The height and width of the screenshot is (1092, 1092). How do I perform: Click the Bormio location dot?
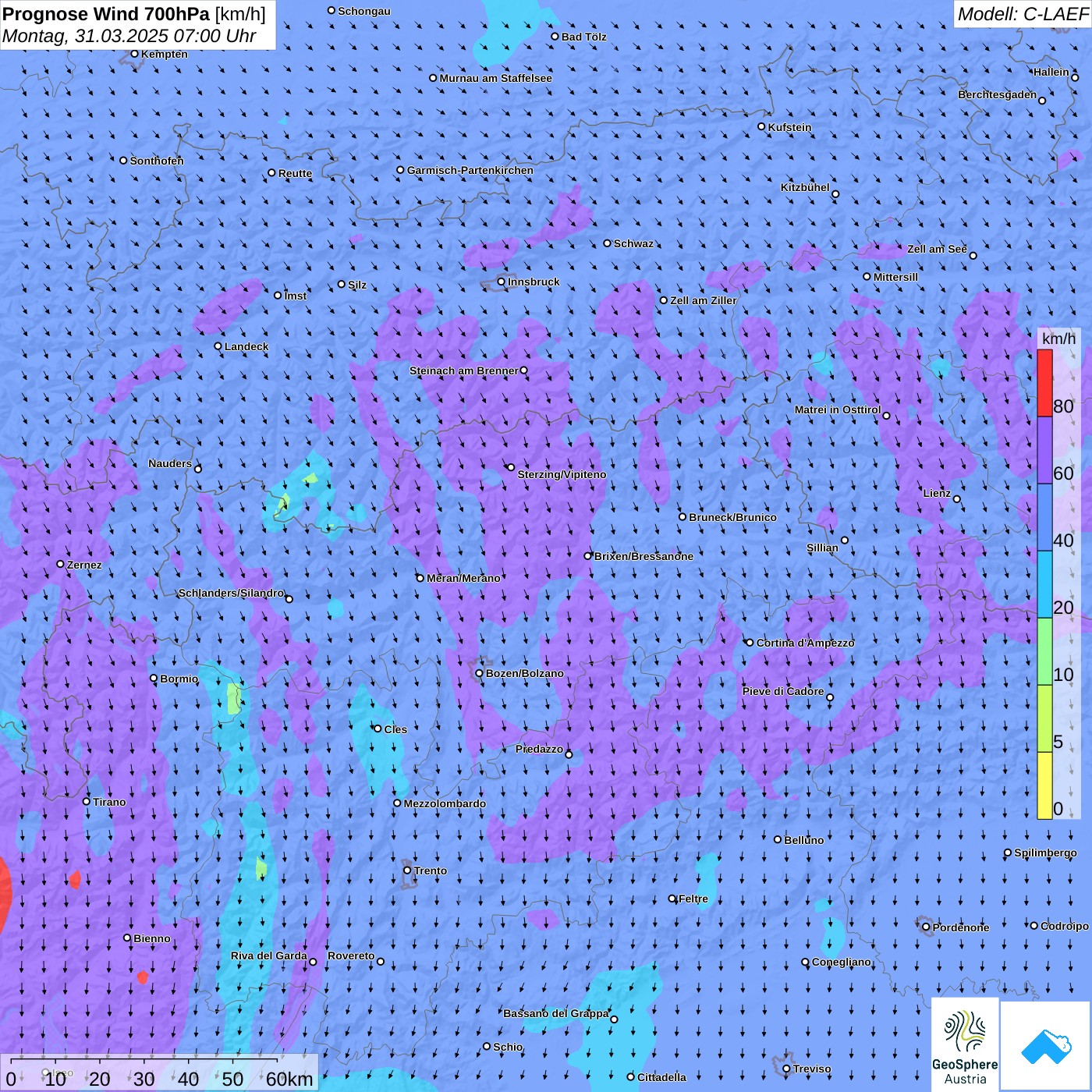pos(154,679)
